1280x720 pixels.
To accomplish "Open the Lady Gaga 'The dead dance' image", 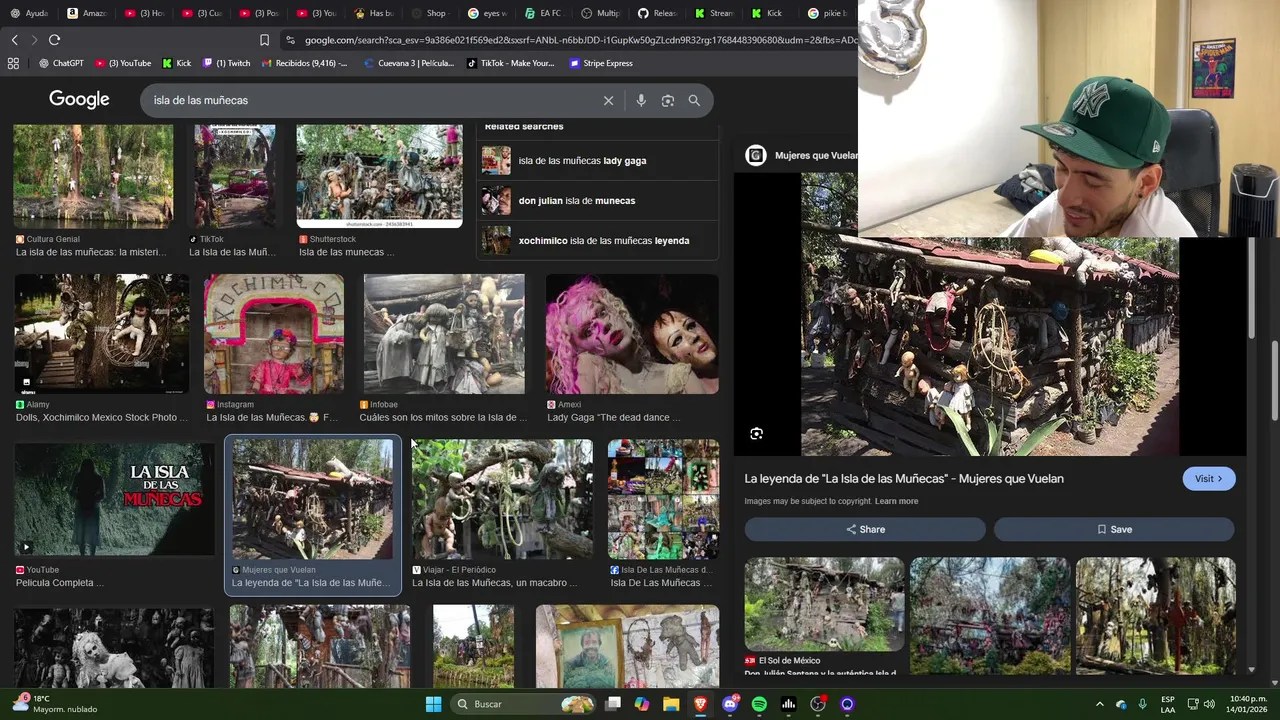I will point(632,334).
